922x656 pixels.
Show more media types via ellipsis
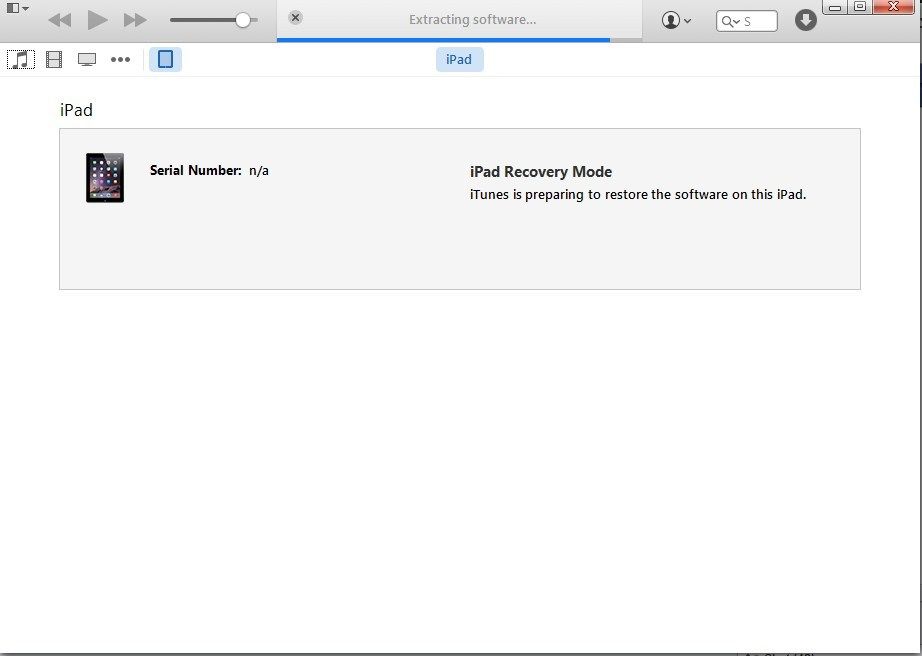120,60
